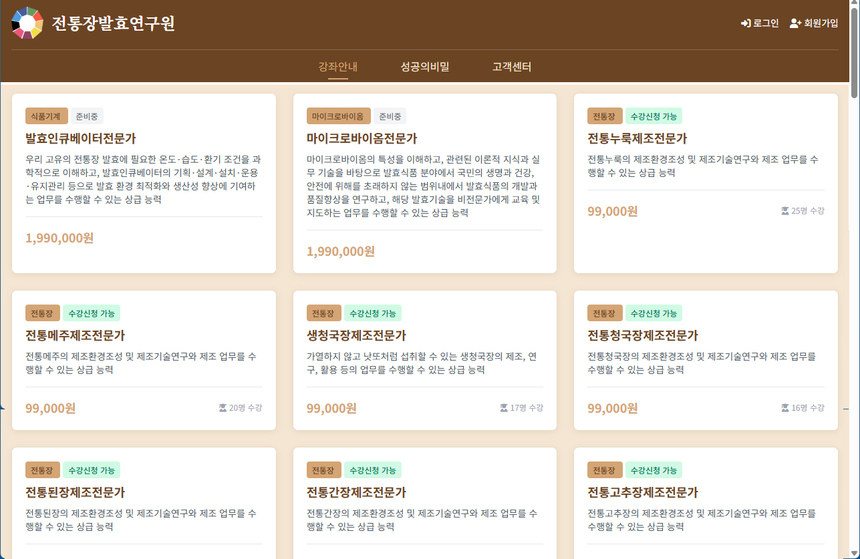Click the 전통장발효연구원 site title
Viewport: 860px width, 559px height.
(x=114, y=23)
